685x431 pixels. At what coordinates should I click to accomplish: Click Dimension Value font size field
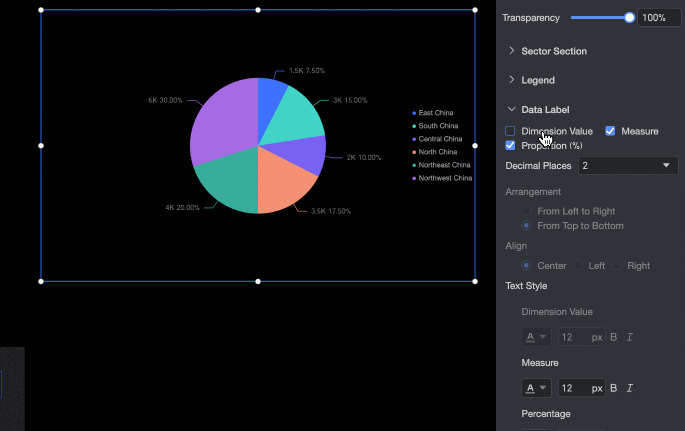tap(581, 337)
